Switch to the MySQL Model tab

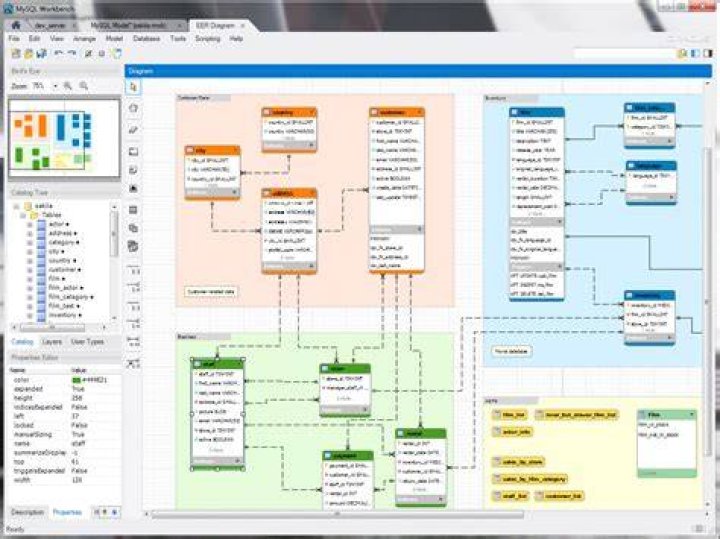tap(130, 26)
